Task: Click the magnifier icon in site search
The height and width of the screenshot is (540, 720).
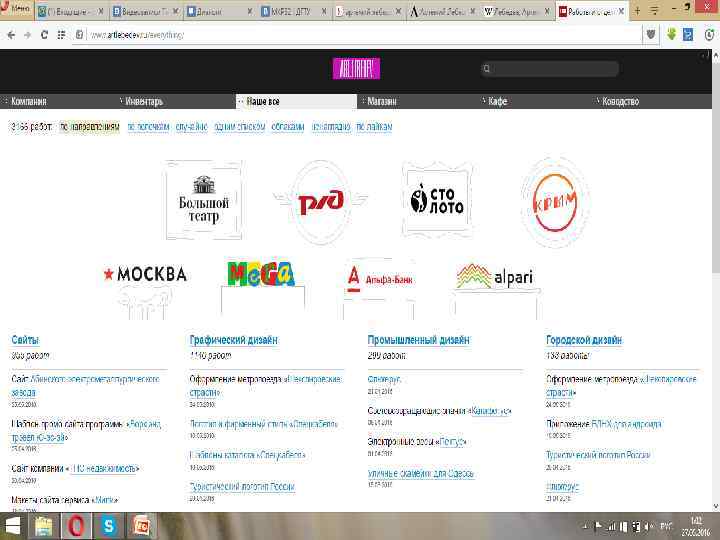Action: pos(487,69)
